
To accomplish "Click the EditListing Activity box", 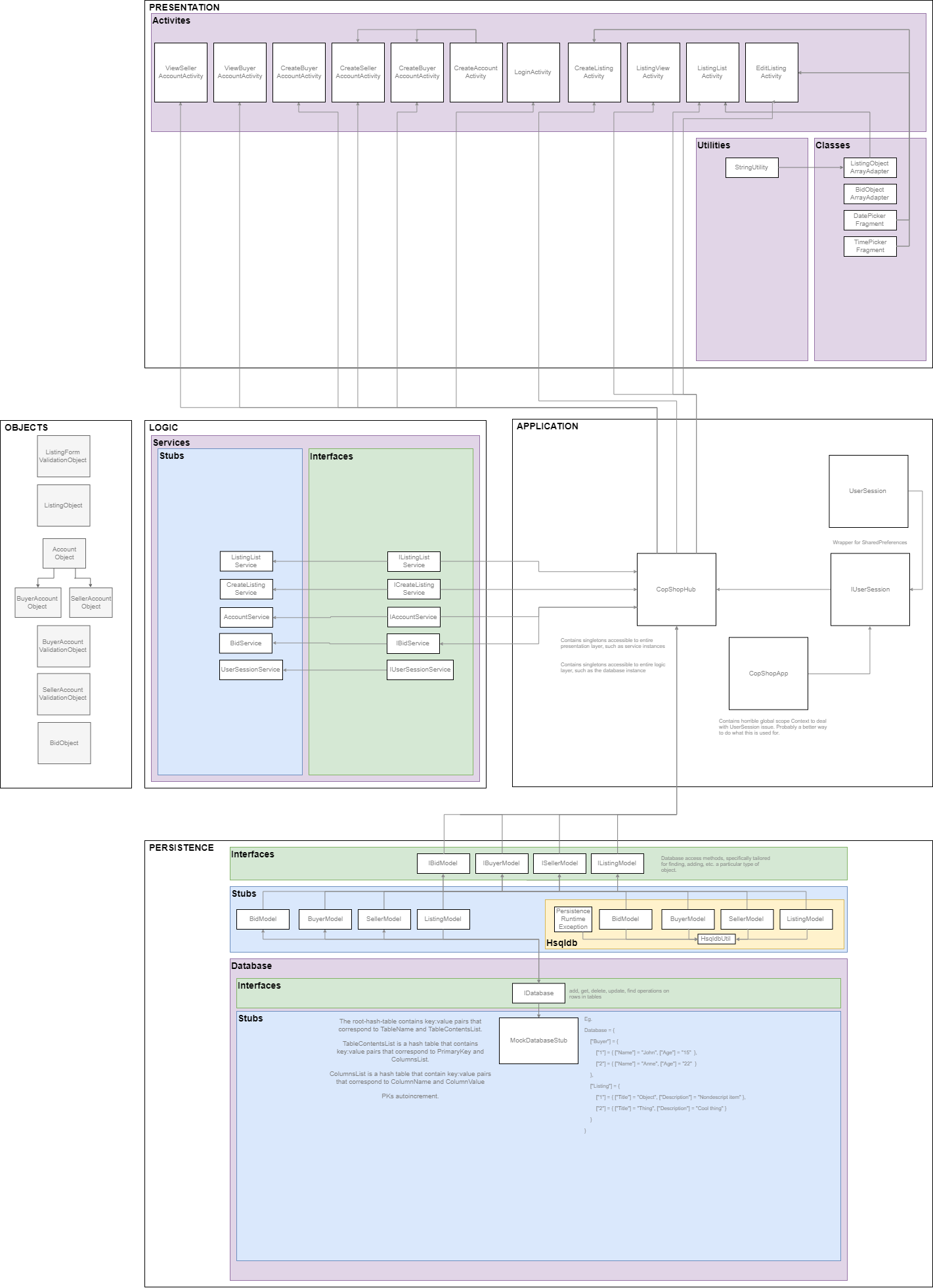I will (771, 72).
